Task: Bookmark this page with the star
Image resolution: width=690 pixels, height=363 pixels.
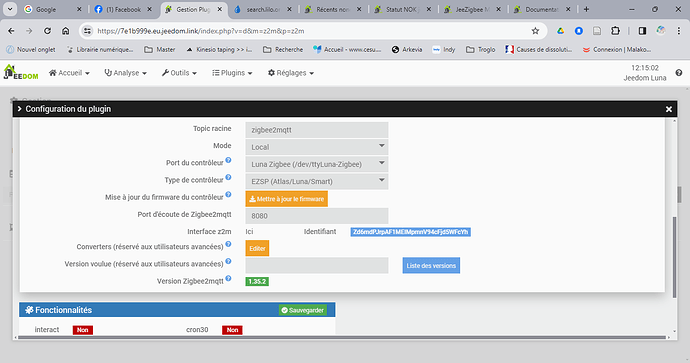Action: point(535,31)
